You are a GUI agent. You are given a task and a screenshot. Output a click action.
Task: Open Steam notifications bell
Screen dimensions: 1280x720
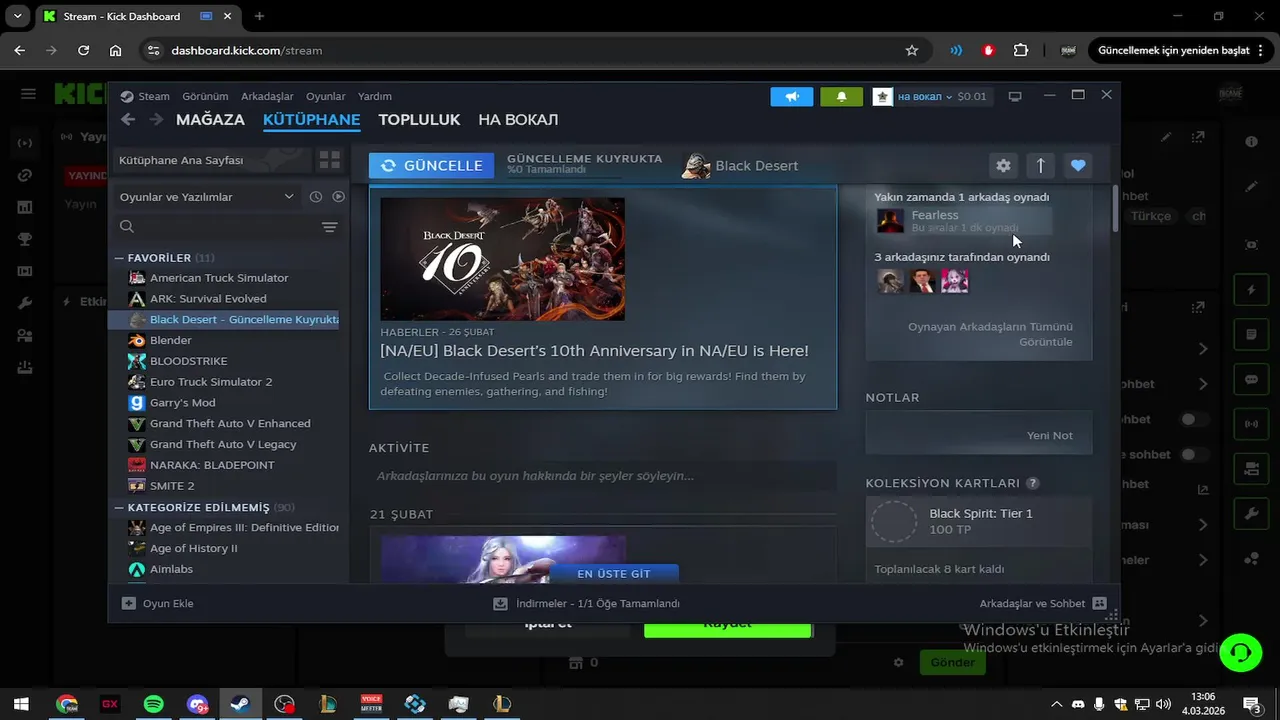tap(841, 96)
